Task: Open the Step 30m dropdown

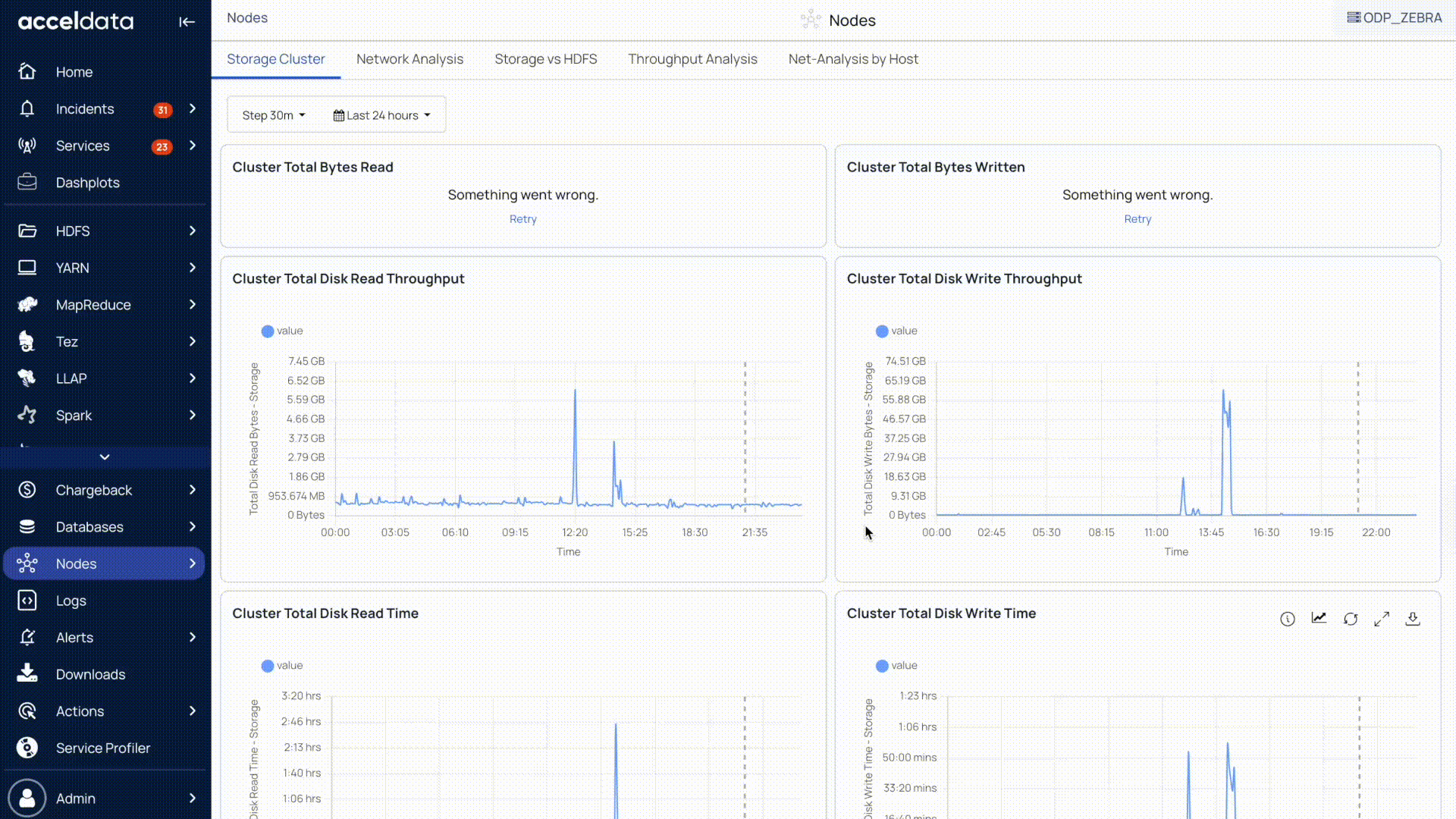Action: (x=273, y=115)
